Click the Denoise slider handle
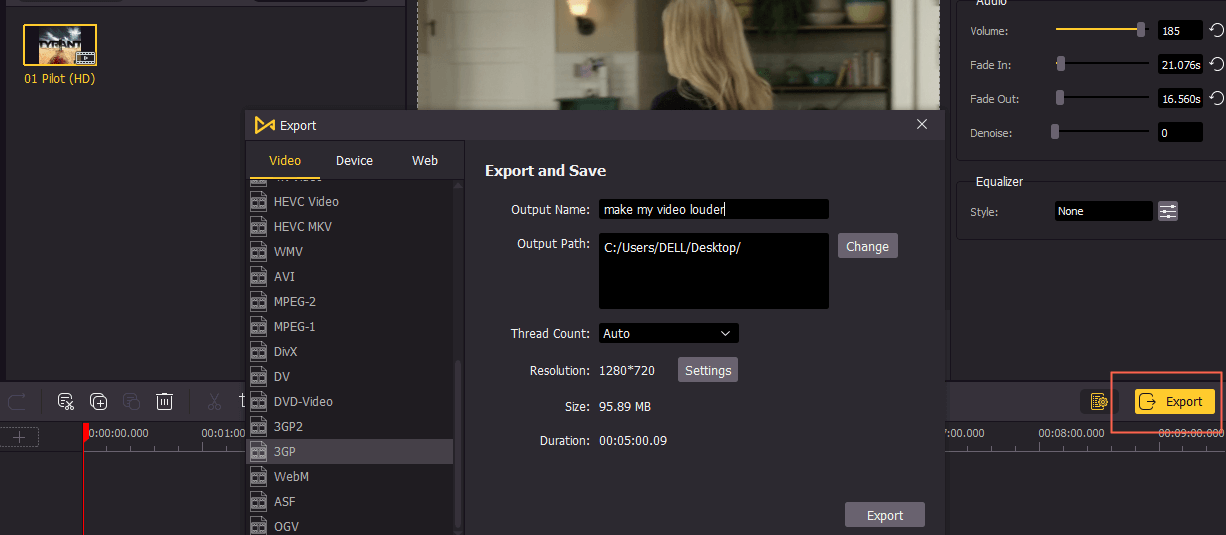The width and height of the screenshot is (1226, 535). 1055,132
